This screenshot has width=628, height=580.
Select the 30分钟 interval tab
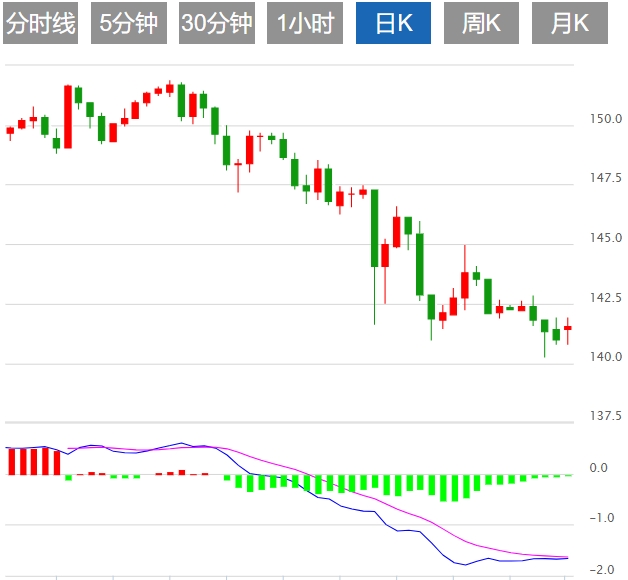click(x=217, y=23)
